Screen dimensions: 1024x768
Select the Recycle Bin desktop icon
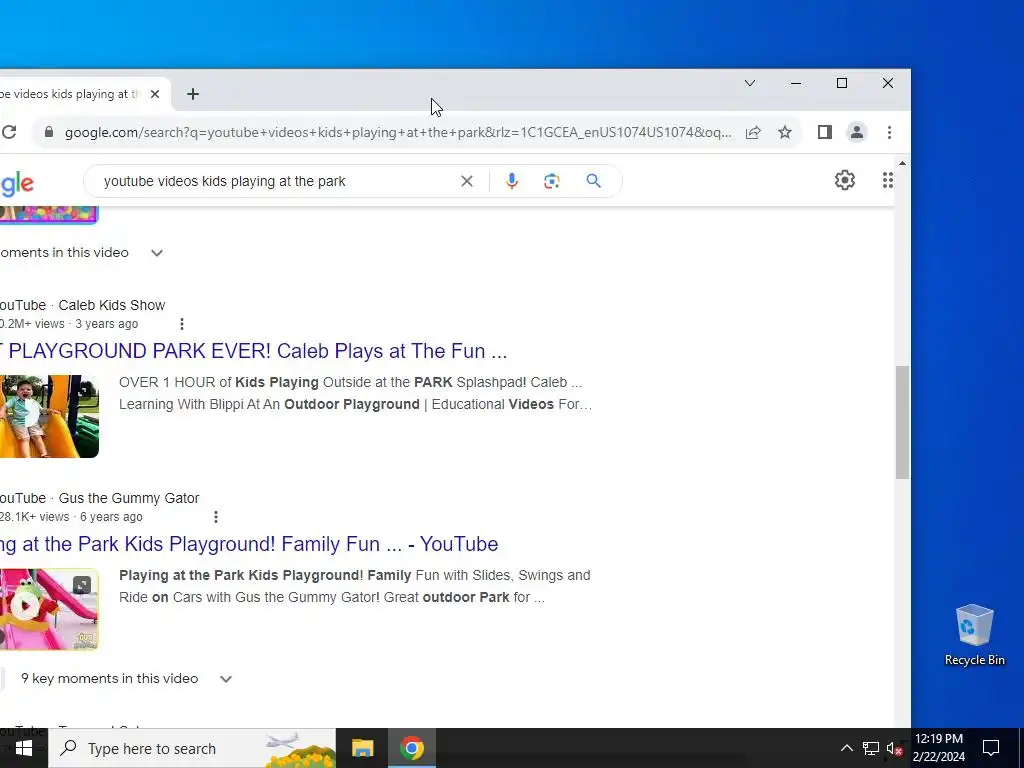974,635
